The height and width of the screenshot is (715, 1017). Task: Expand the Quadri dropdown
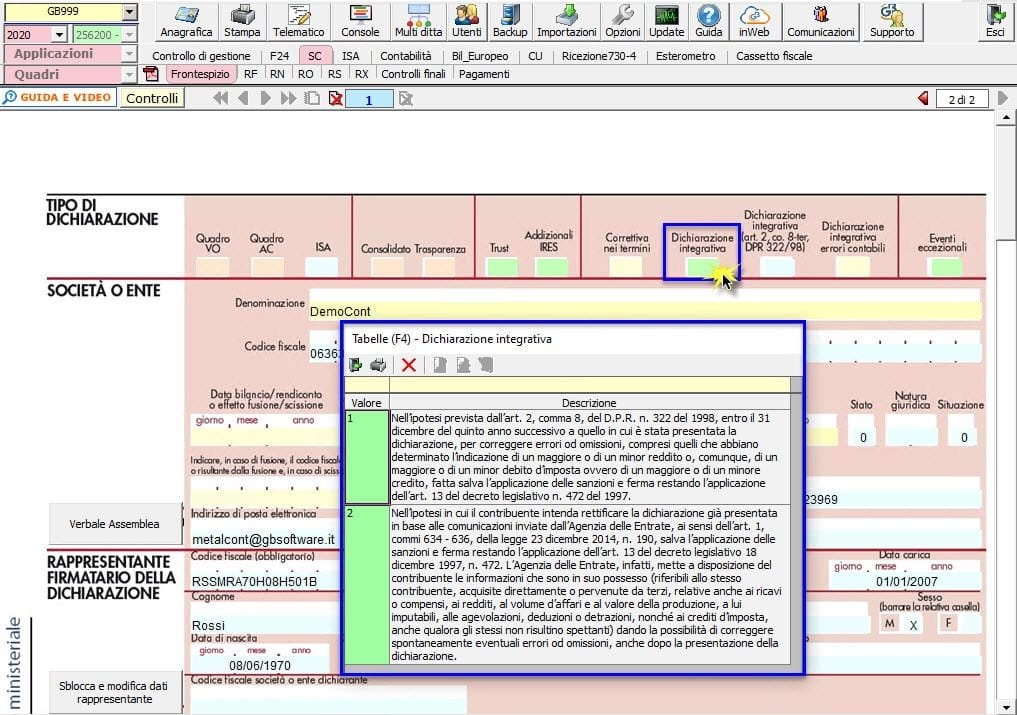130,75
